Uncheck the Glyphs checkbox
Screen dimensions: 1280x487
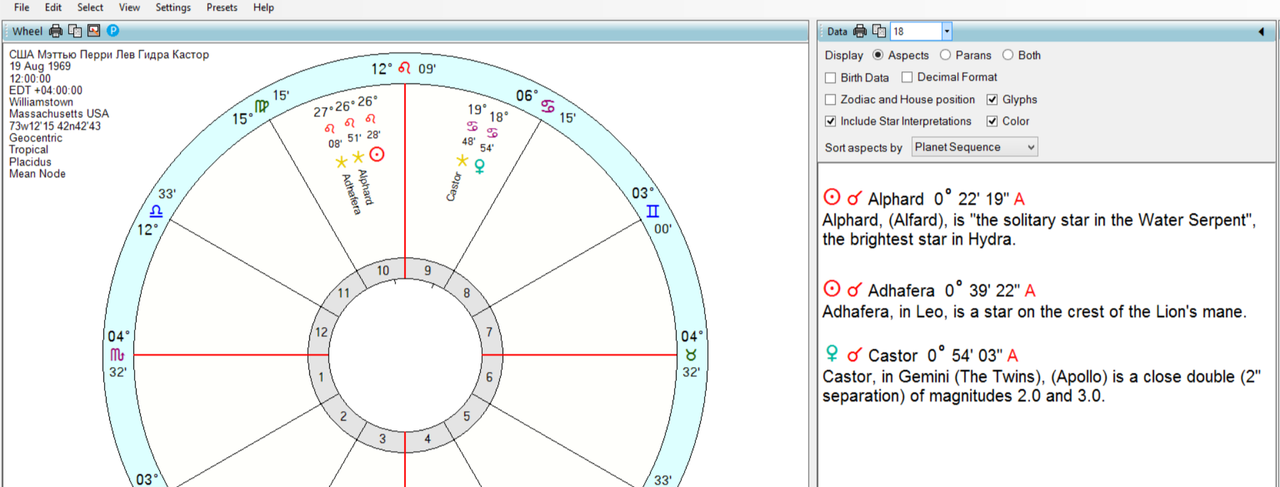point(993,99)
